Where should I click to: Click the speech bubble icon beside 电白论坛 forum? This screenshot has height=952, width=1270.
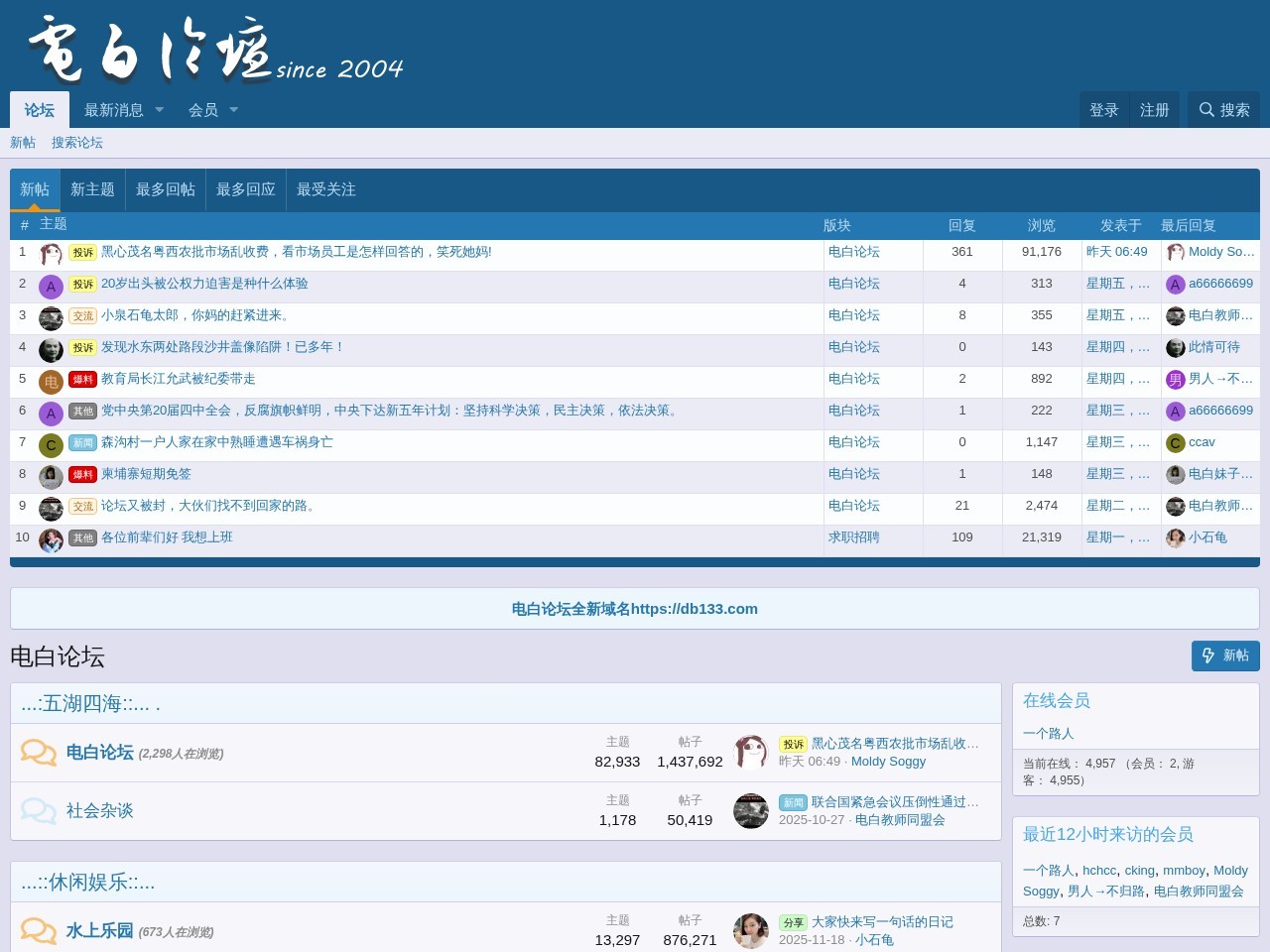(x=39, y=752)
